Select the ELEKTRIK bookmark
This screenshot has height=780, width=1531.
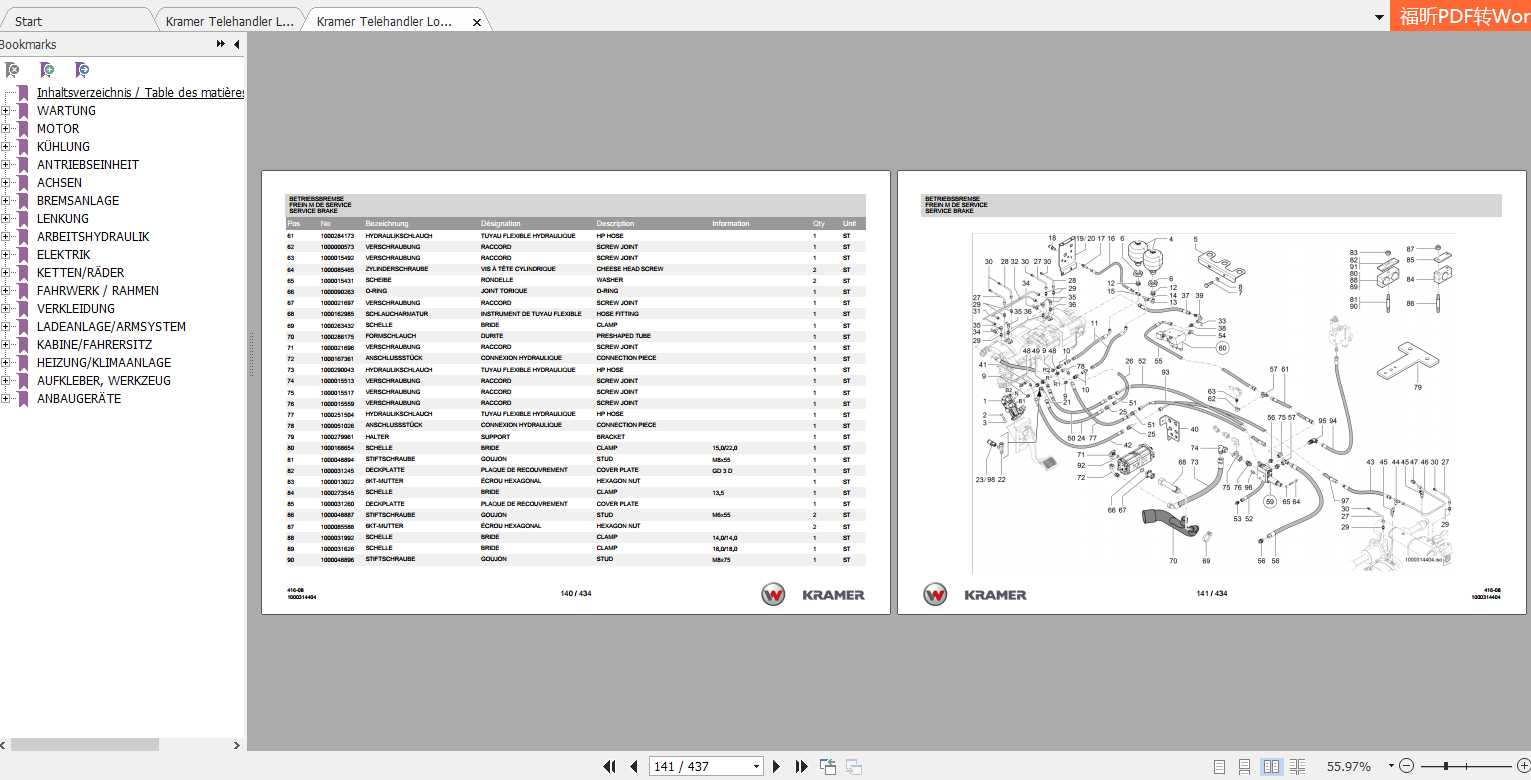tap(64, 255)
